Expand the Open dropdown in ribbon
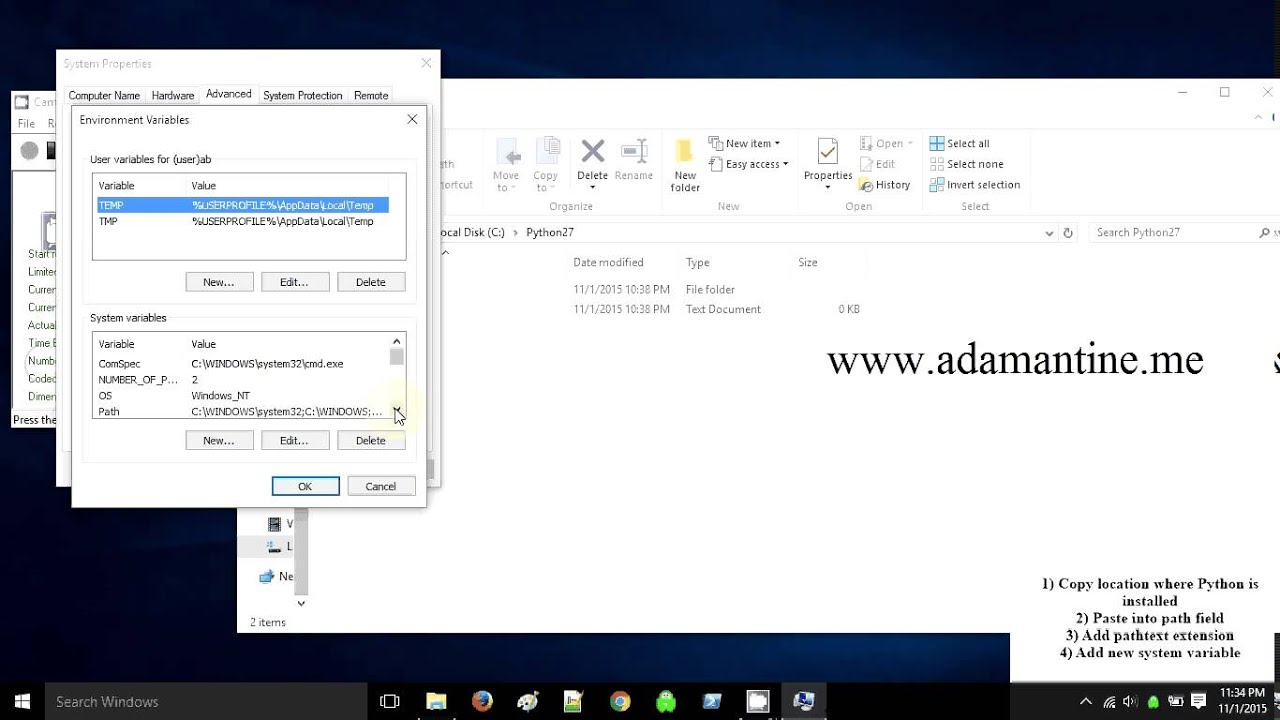 click(x=885, y=143)
